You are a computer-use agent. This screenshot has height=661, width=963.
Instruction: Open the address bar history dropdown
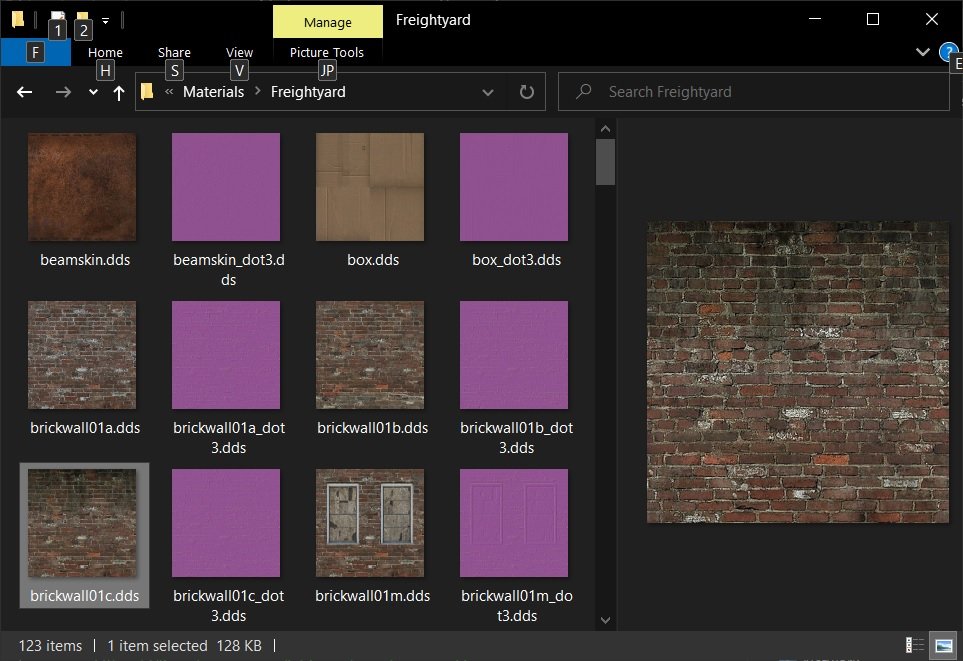488,92
